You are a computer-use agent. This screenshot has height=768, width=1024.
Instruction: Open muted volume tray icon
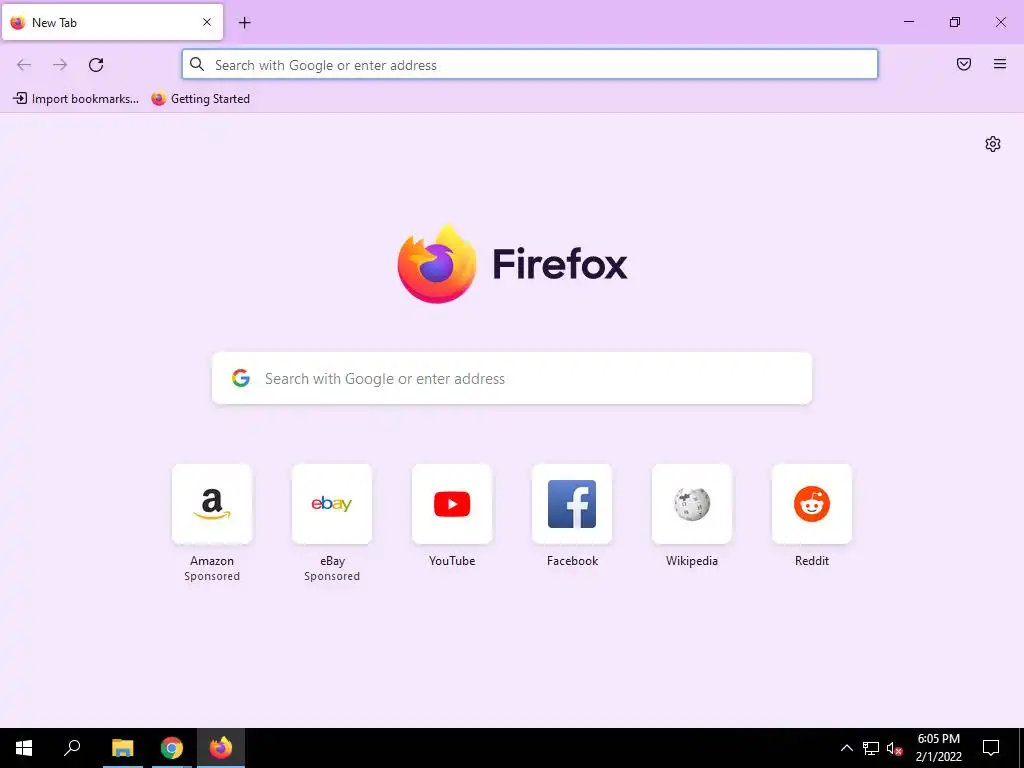pos(895,748)
